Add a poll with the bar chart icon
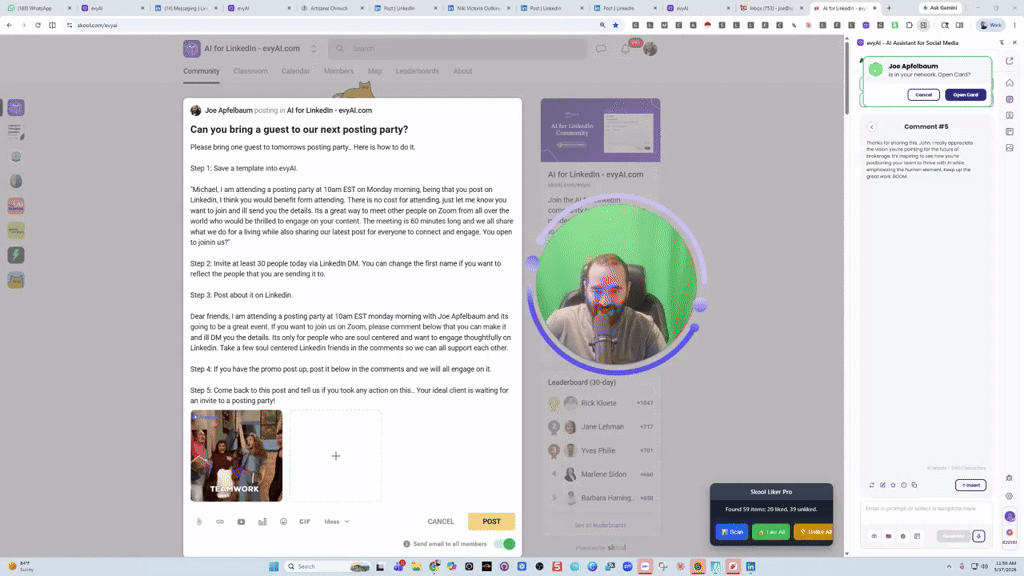The image size is (1024, 576). pyautogui.click(x=262, y=522)
